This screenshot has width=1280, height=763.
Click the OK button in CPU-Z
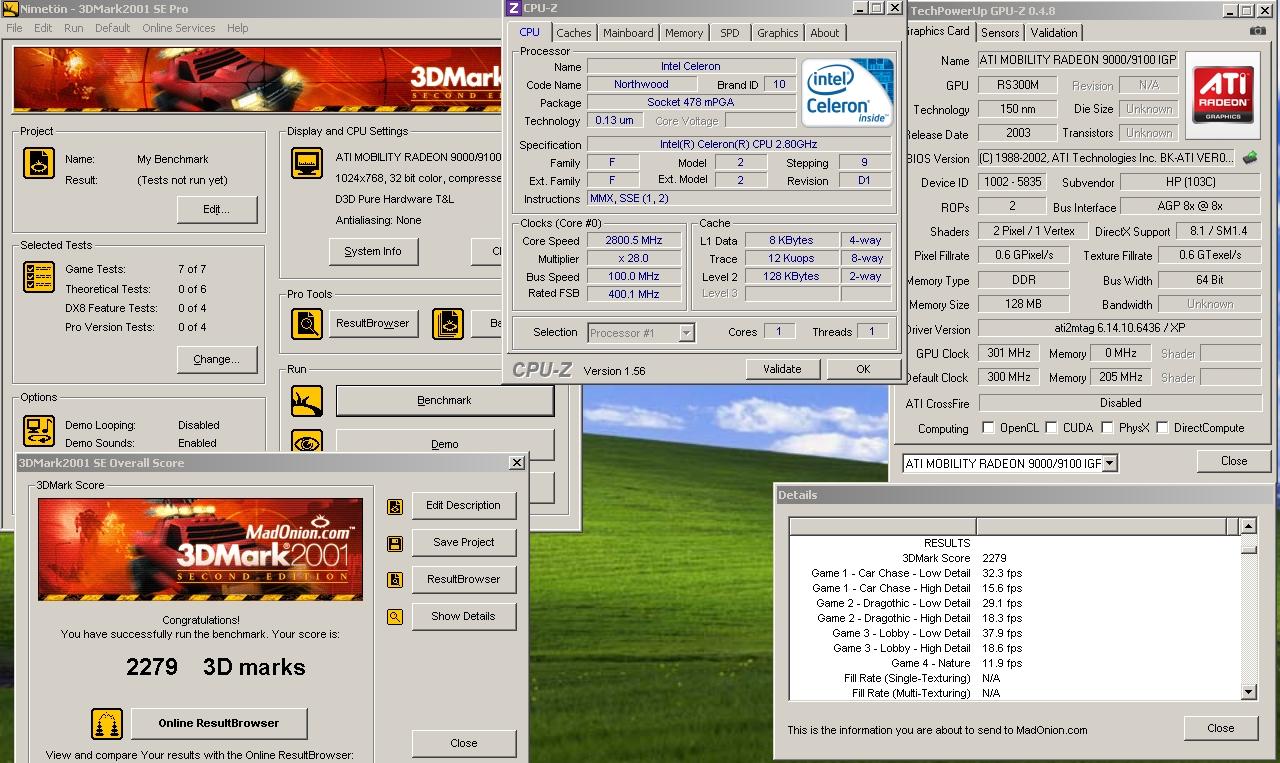863,369
